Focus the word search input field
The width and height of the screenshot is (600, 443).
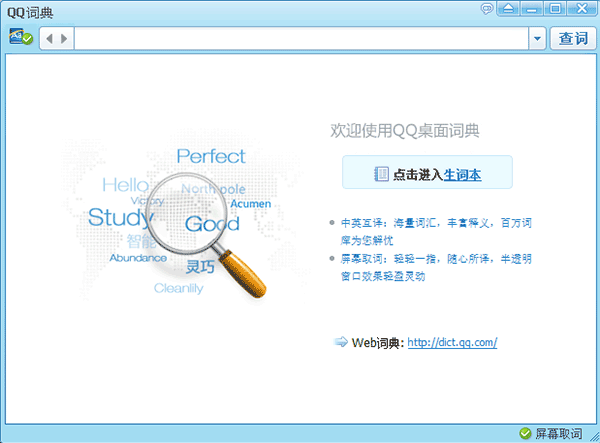[302, 38]
